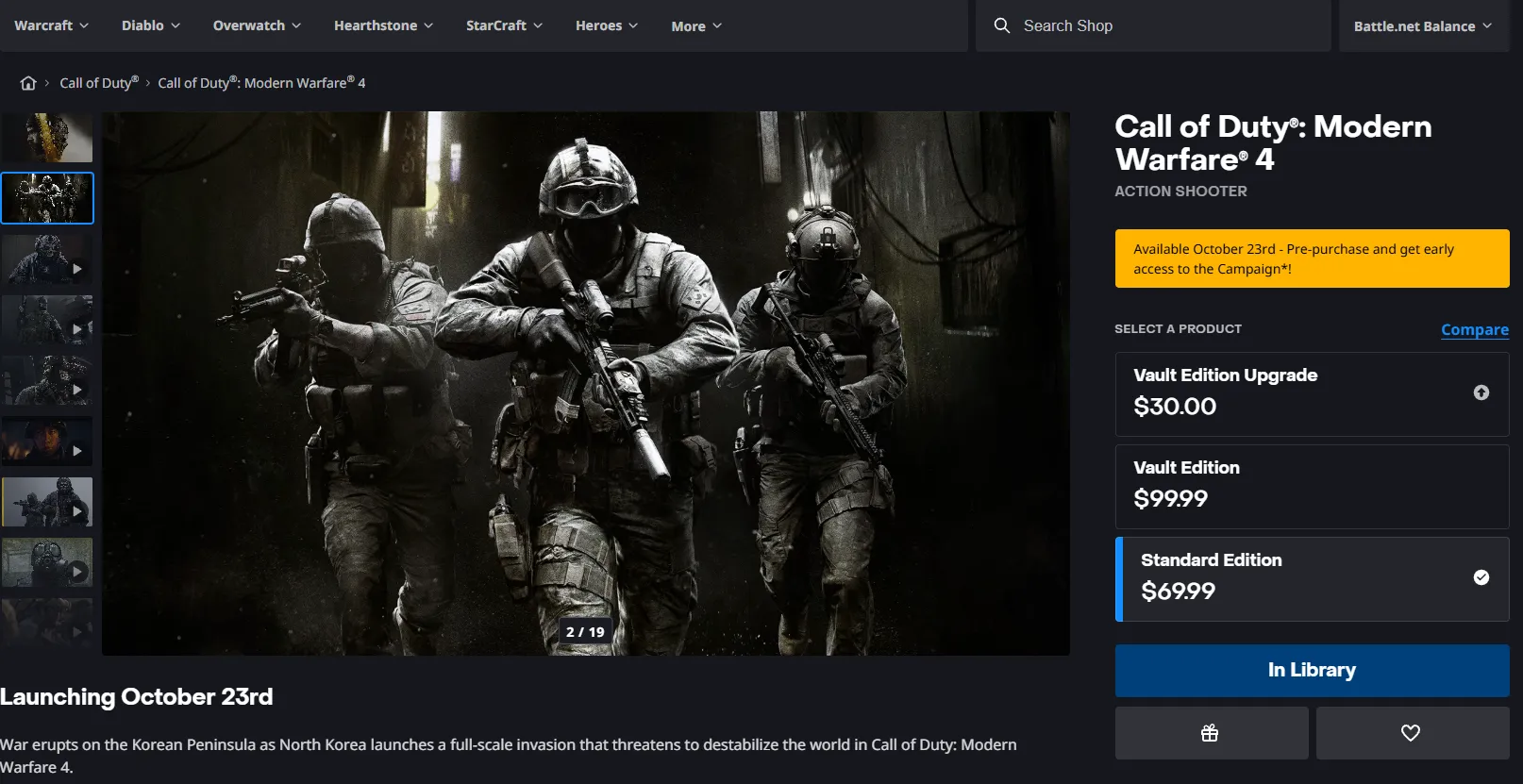Select the Standard Edition product for $69.99
Screen dimensions: 1523x784
(1312, 579)
